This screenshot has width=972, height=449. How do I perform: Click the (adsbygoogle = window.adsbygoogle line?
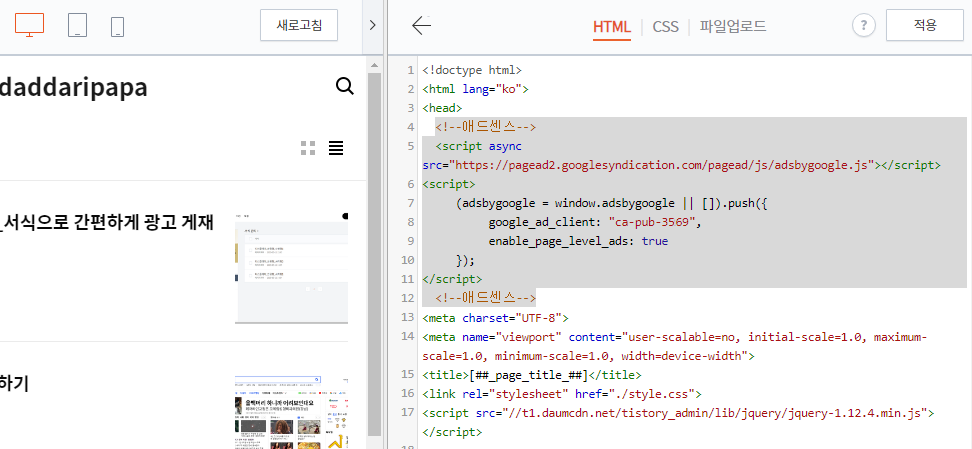coord(612,203)
